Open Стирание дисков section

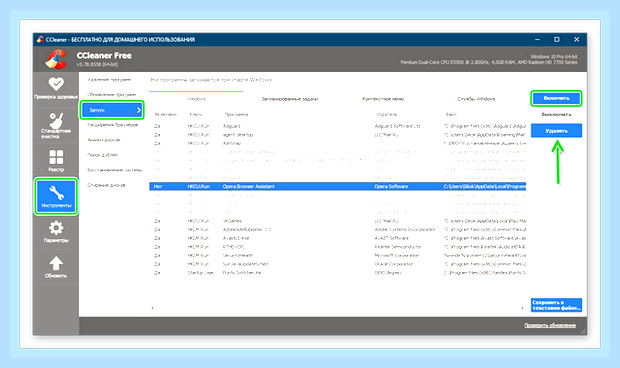click(106, 185)
